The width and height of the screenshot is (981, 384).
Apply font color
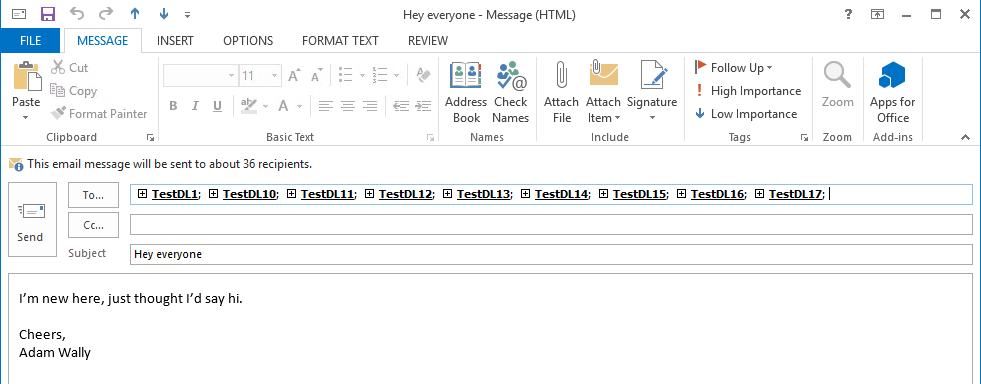tap(283, 106)
